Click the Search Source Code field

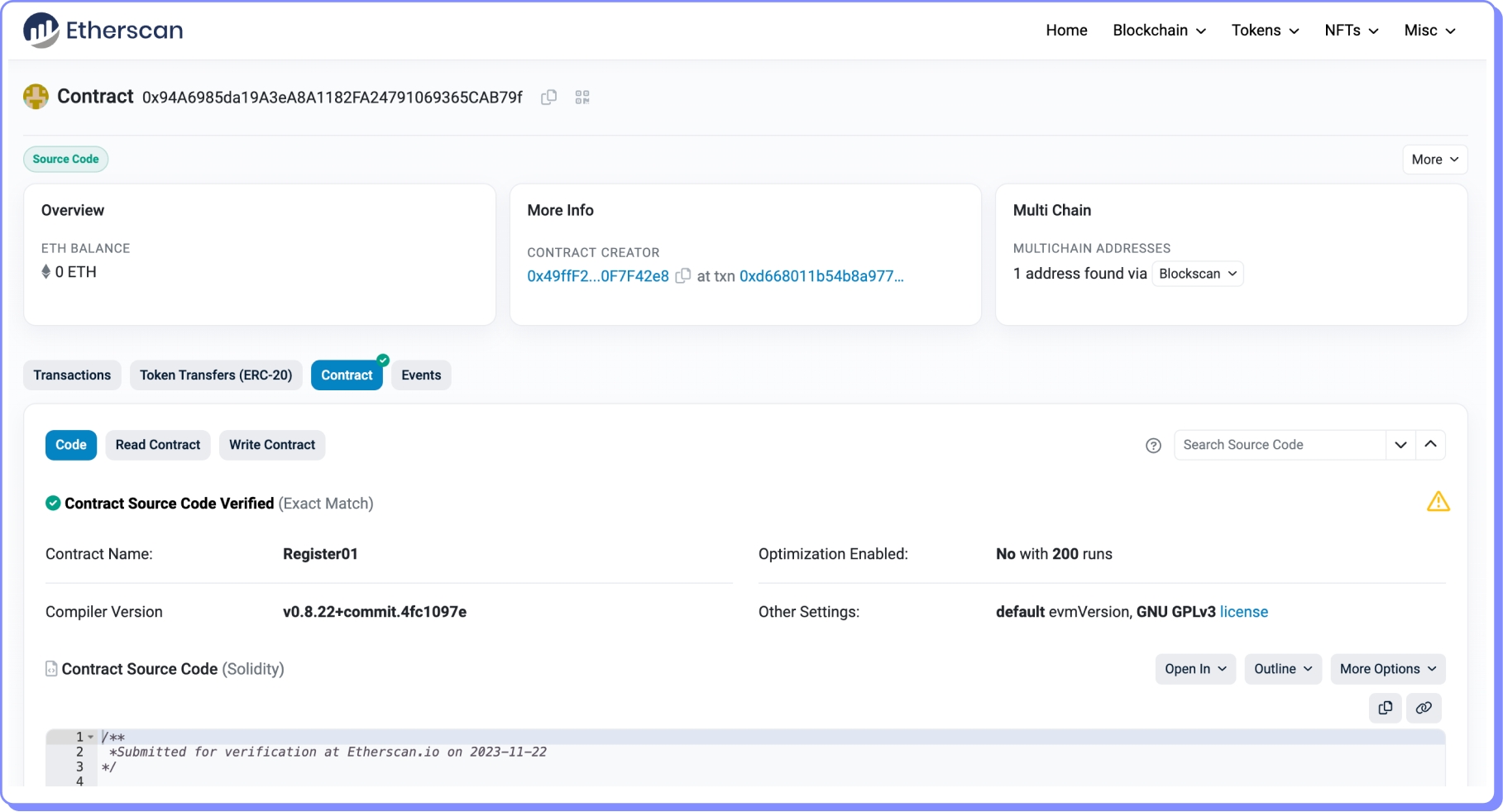1279,445
